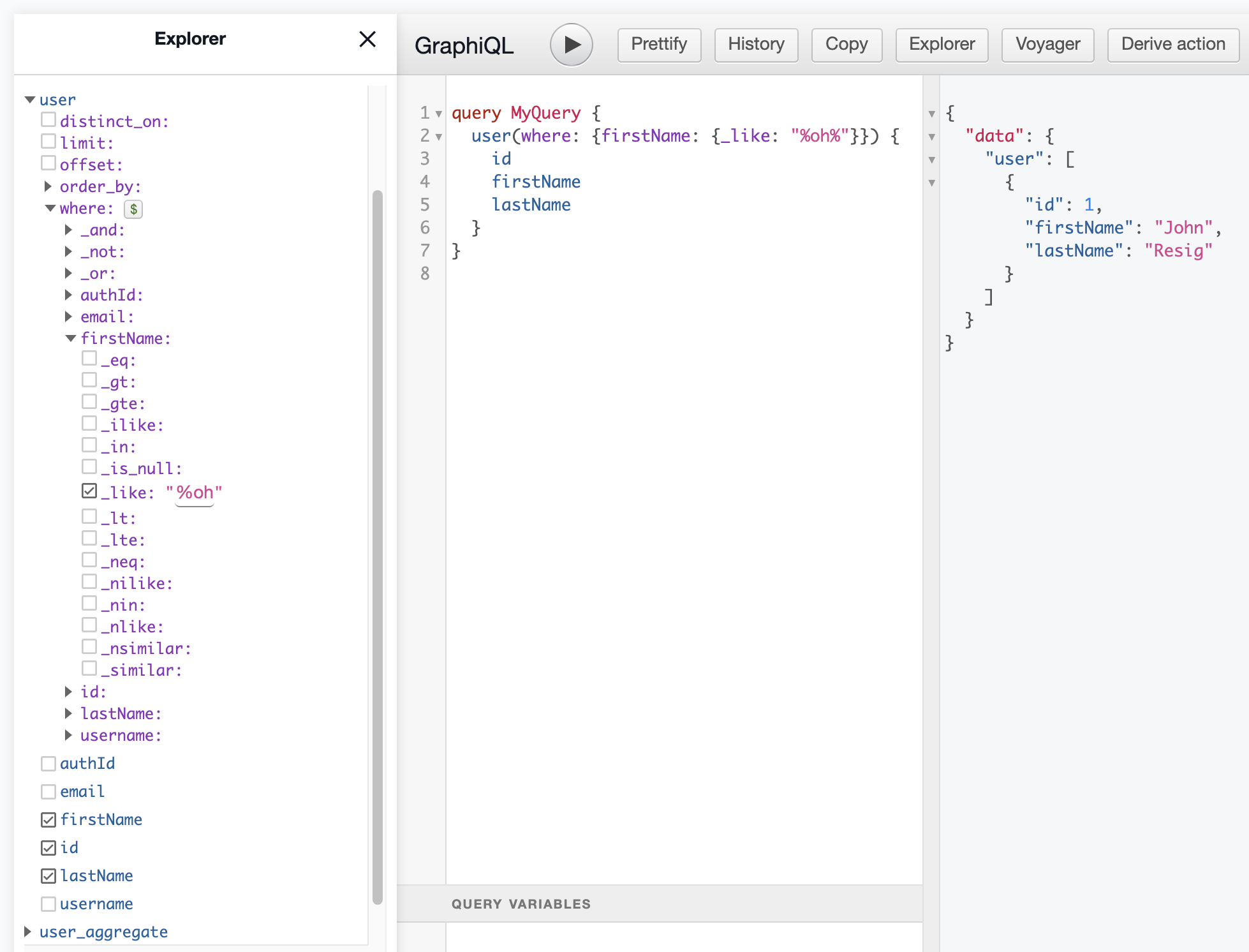The width and height of the screenshot is (1249, 952).
Task: Open Voyager view
Action: pyautogui.click(x=1047, y=45)
